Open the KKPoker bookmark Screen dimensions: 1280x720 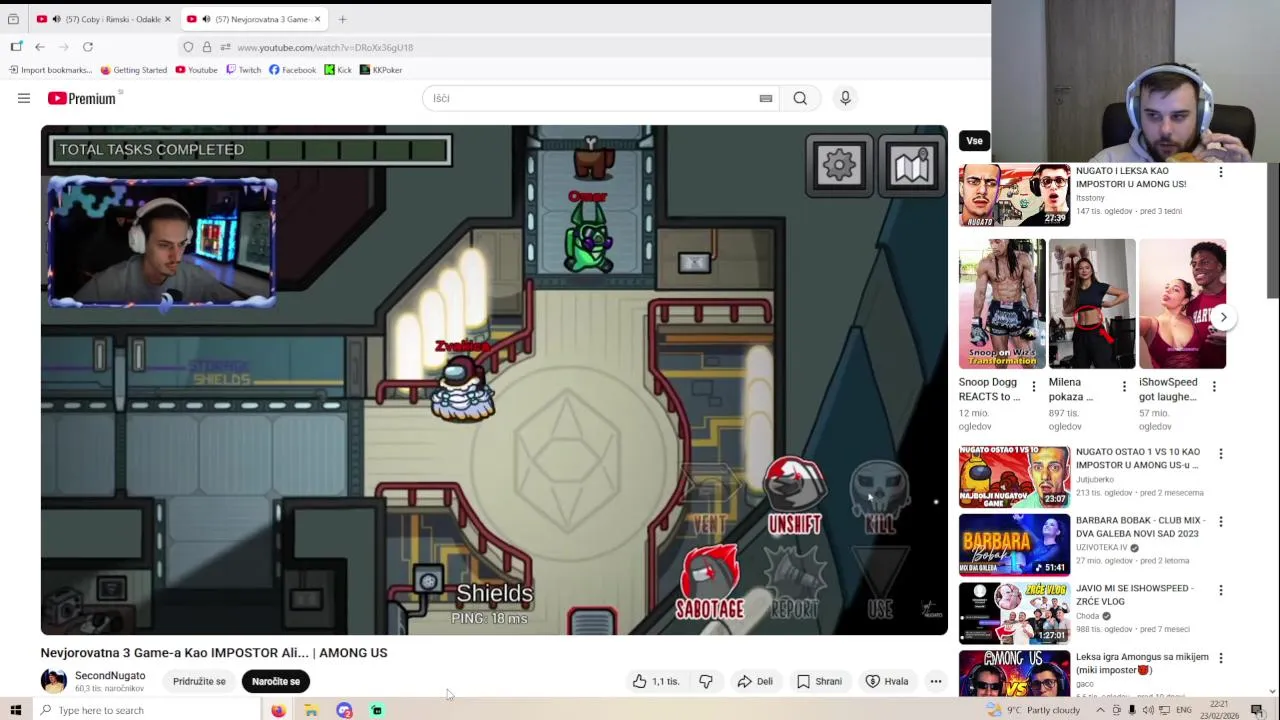pos(381,70)
